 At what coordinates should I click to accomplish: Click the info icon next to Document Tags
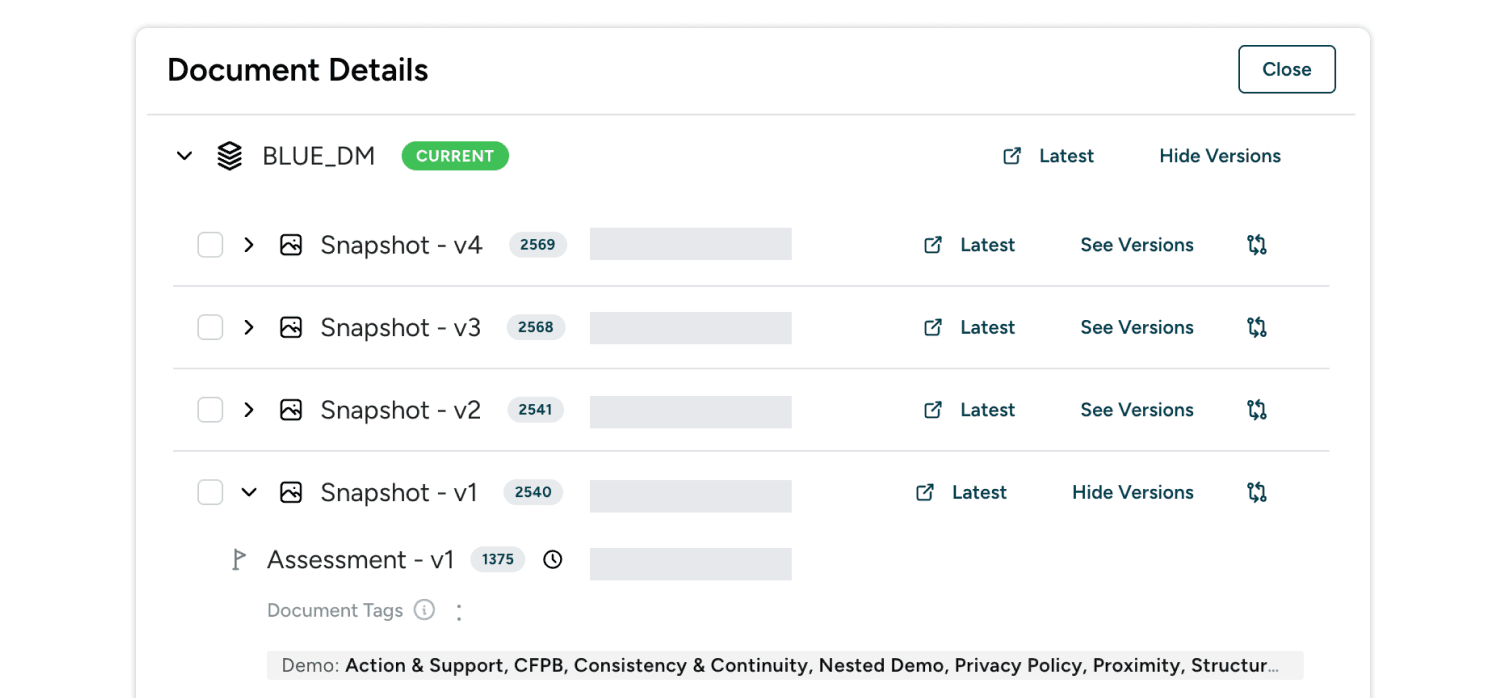(425, 610)
